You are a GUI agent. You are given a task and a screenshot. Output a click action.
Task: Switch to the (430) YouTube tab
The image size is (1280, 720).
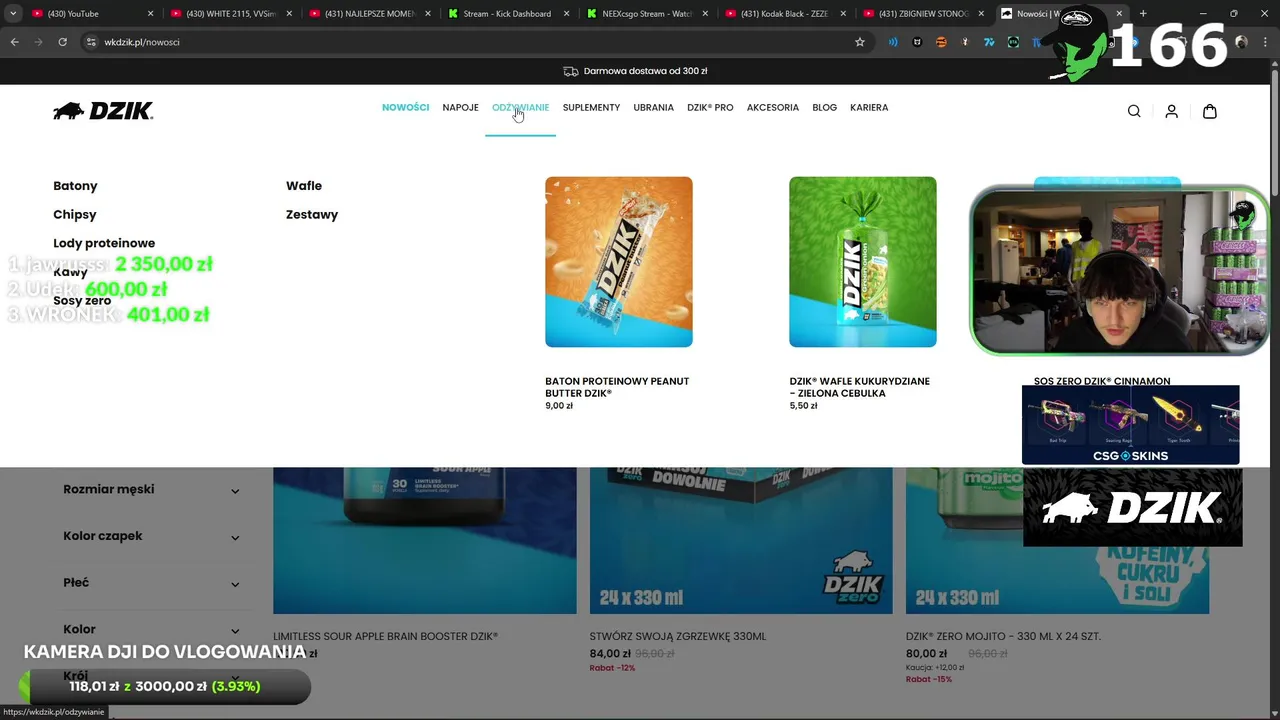(92, 13)
